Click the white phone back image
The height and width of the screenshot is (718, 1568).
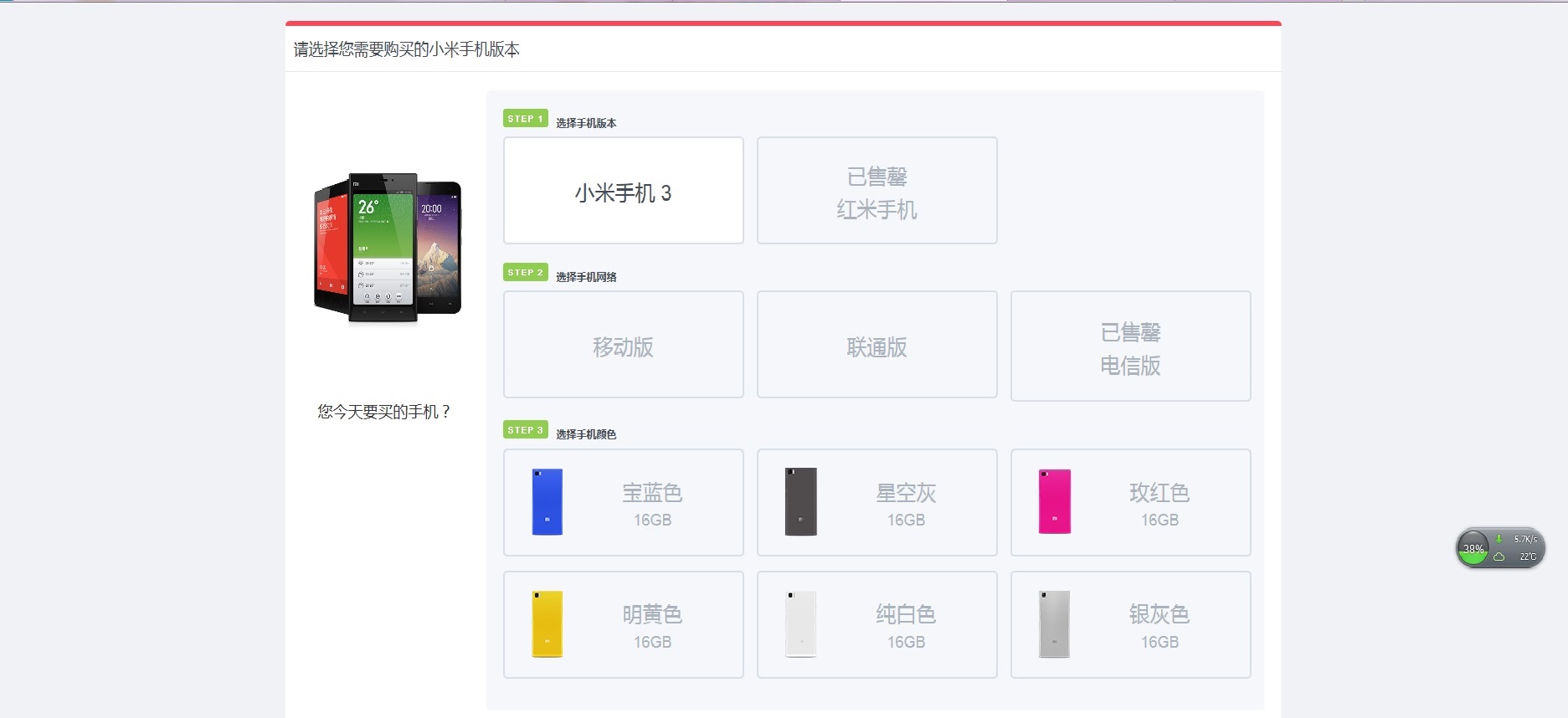coord(801,624)
